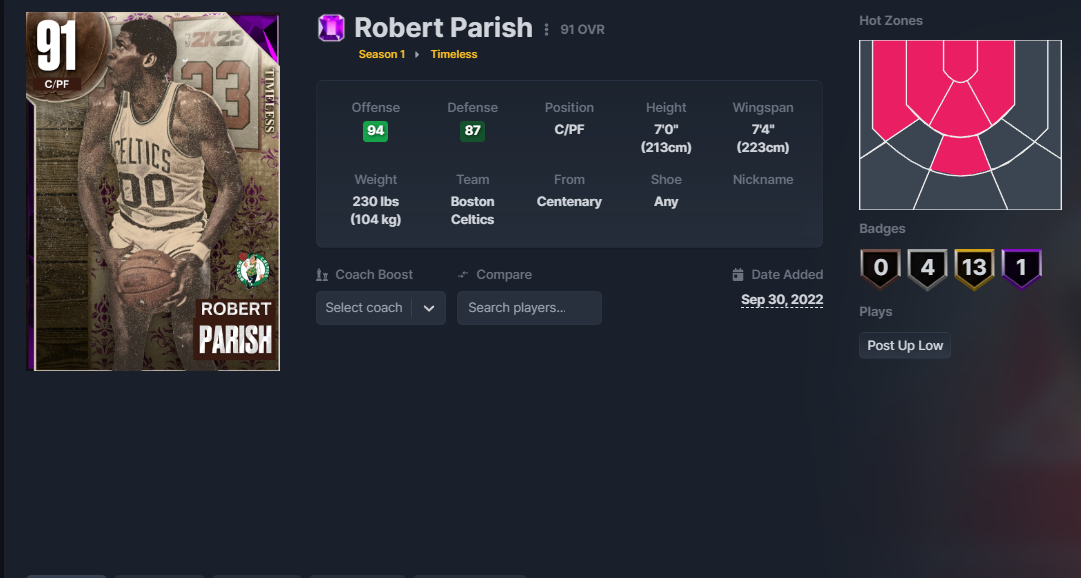Click the Hot Zones heading
Screen dimensions: 1081x578
click(891, 21)
